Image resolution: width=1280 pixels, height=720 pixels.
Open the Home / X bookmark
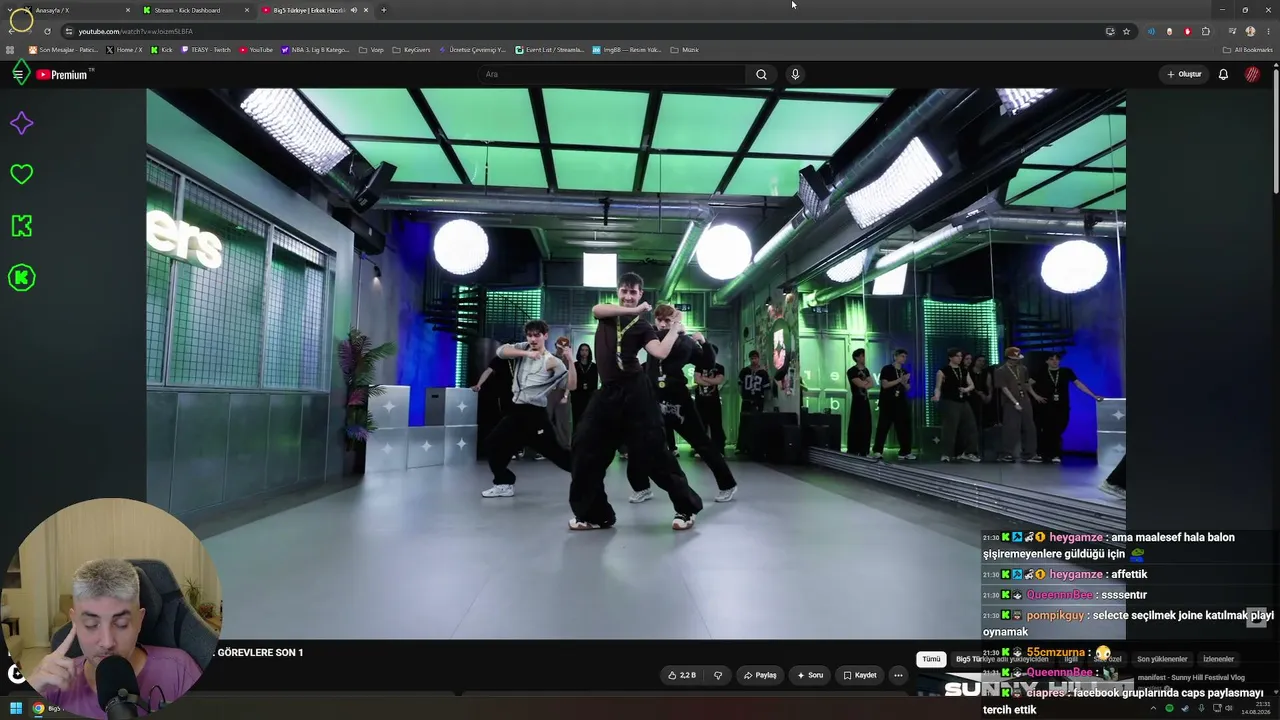pyautogui.click(x=124, y=49)
